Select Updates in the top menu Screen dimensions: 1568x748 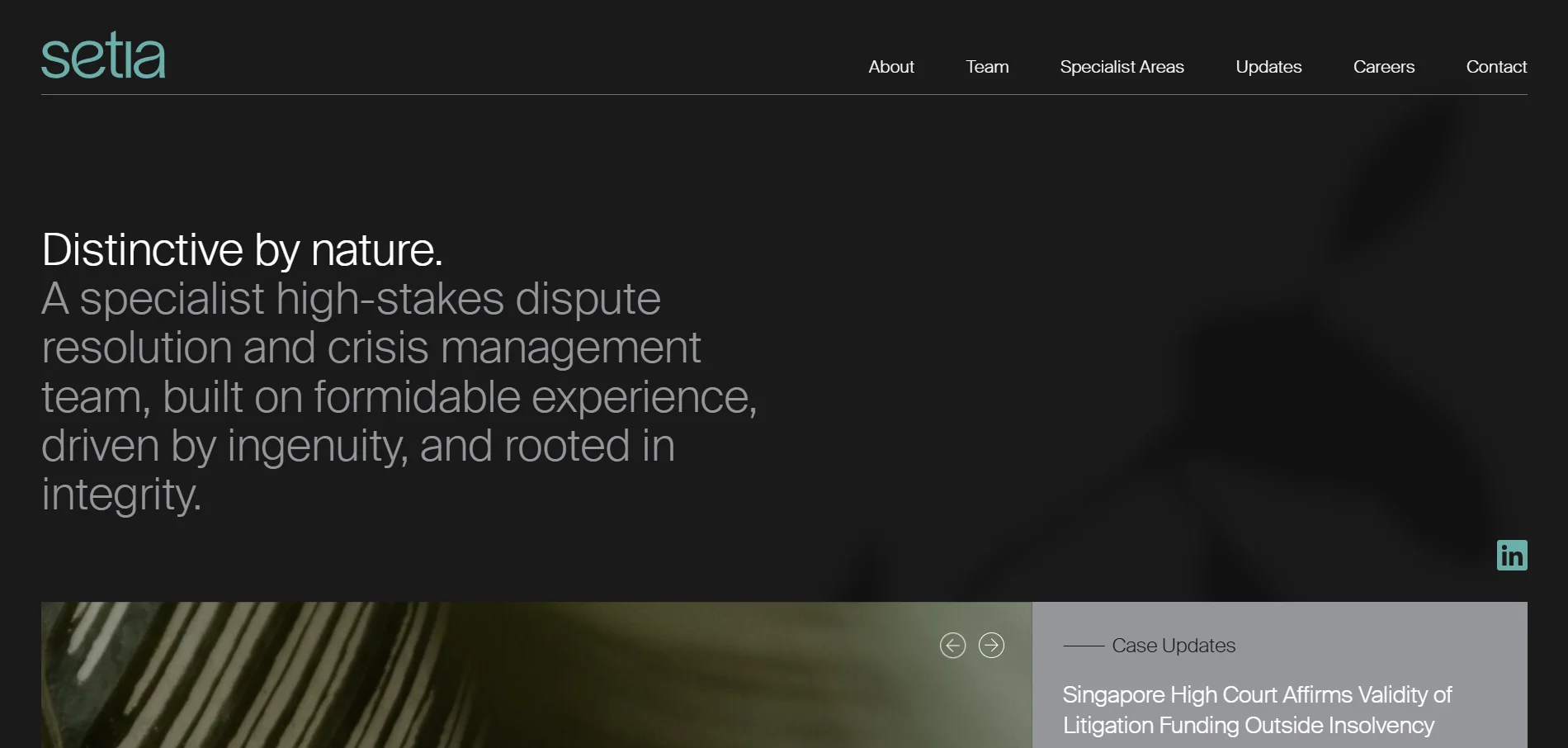[x=1268, y=67]
